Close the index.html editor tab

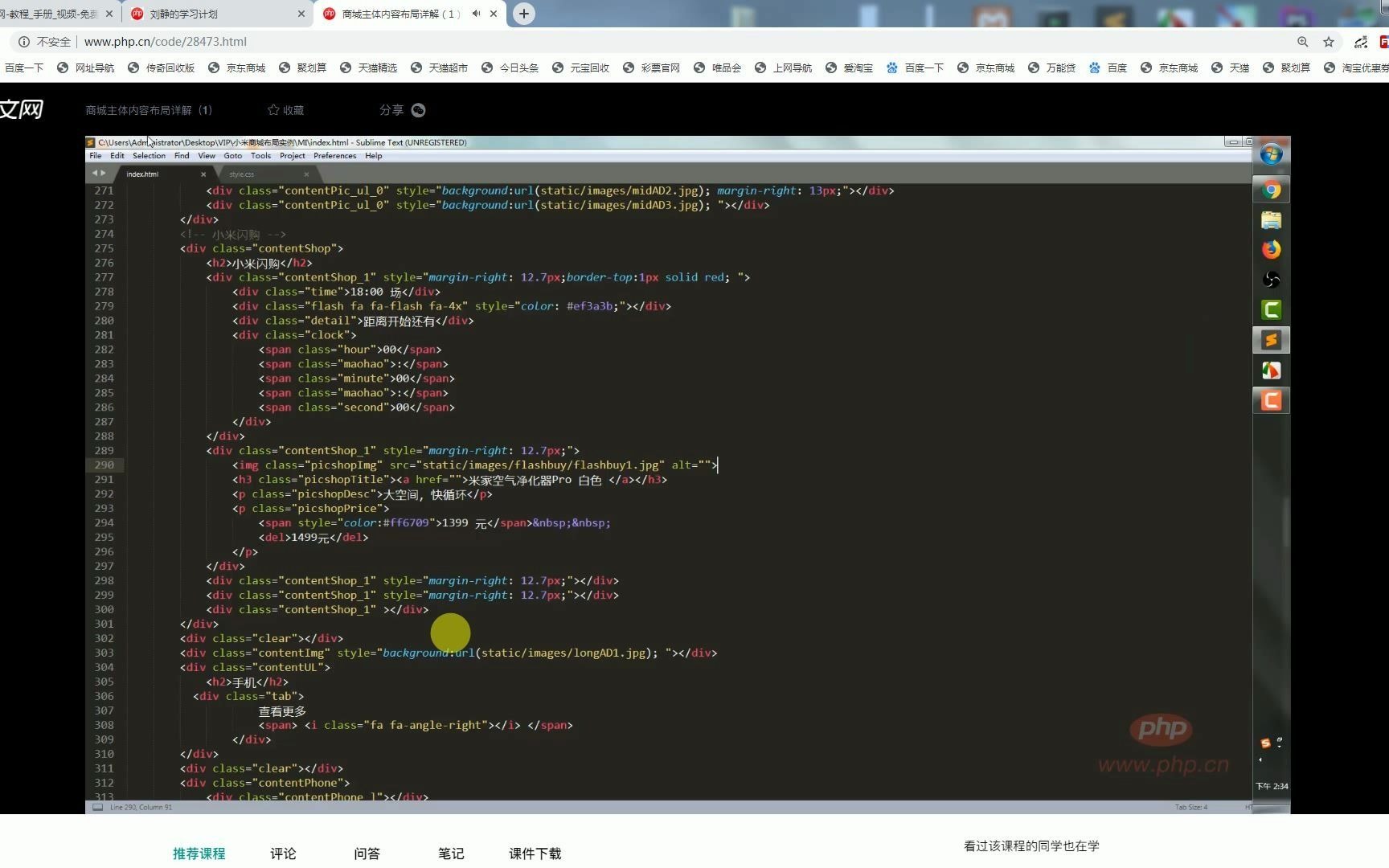(203, 174)
